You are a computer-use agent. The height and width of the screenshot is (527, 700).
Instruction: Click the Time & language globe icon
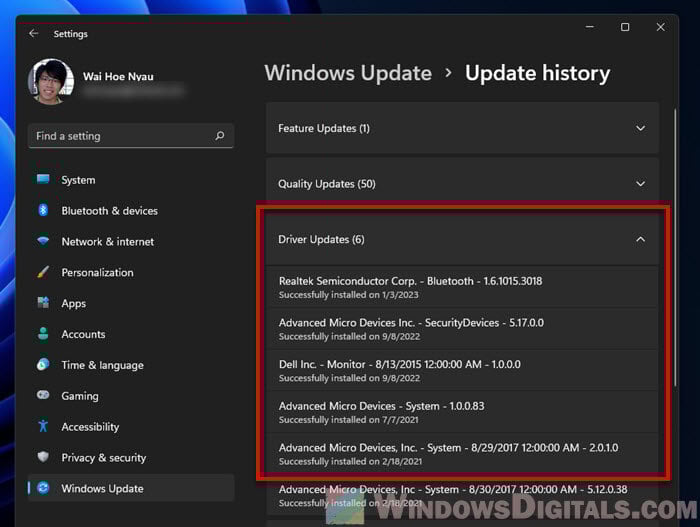(43, 364)
